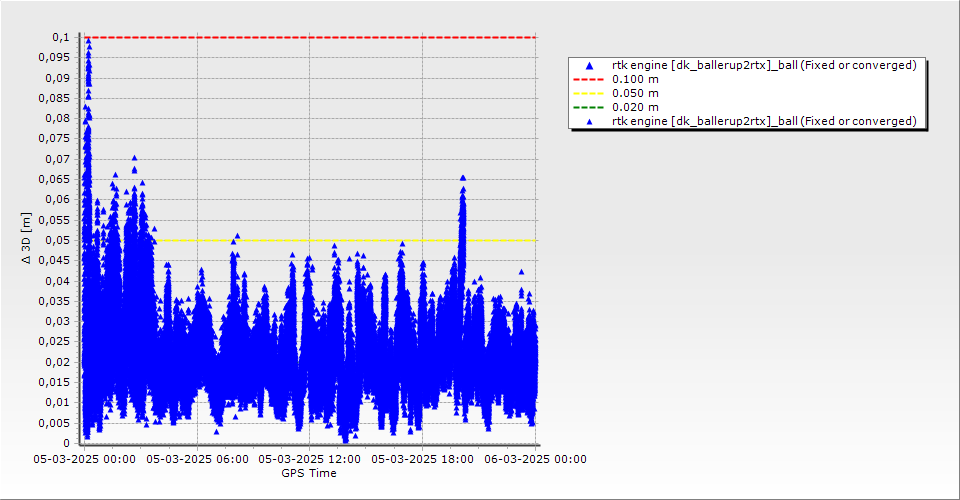
Task: Click the '0,035' y-axis tick label
Action: coord(54,301)
